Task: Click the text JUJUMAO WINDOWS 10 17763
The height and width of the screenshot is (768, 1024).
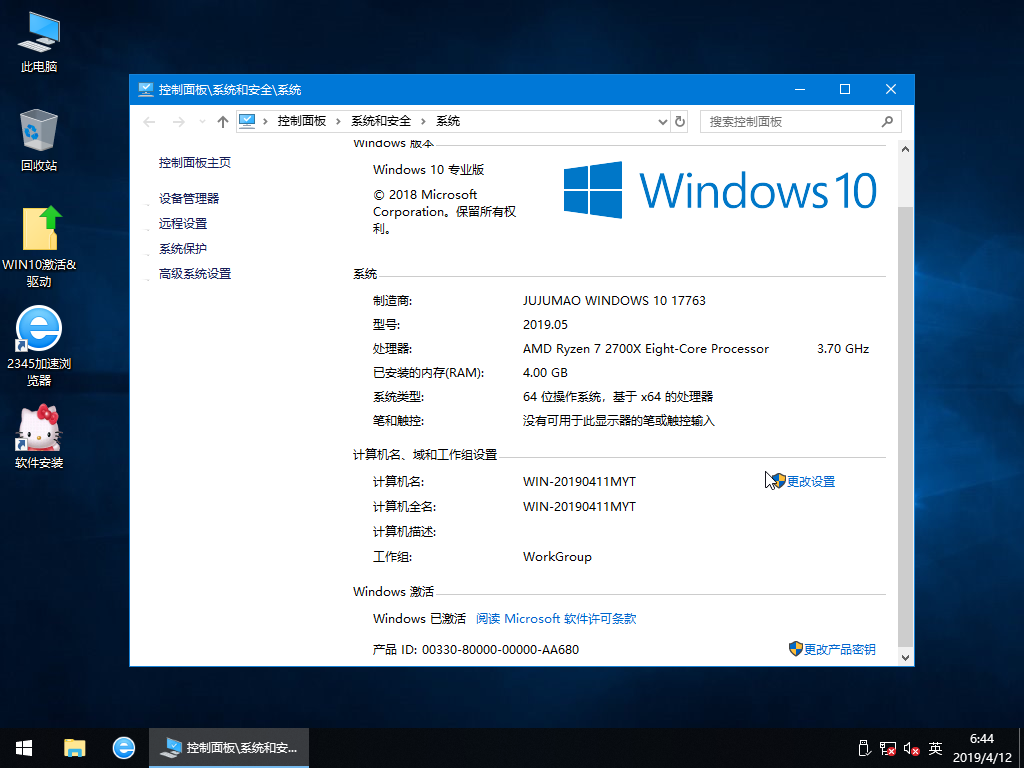Action: (614, 300)
